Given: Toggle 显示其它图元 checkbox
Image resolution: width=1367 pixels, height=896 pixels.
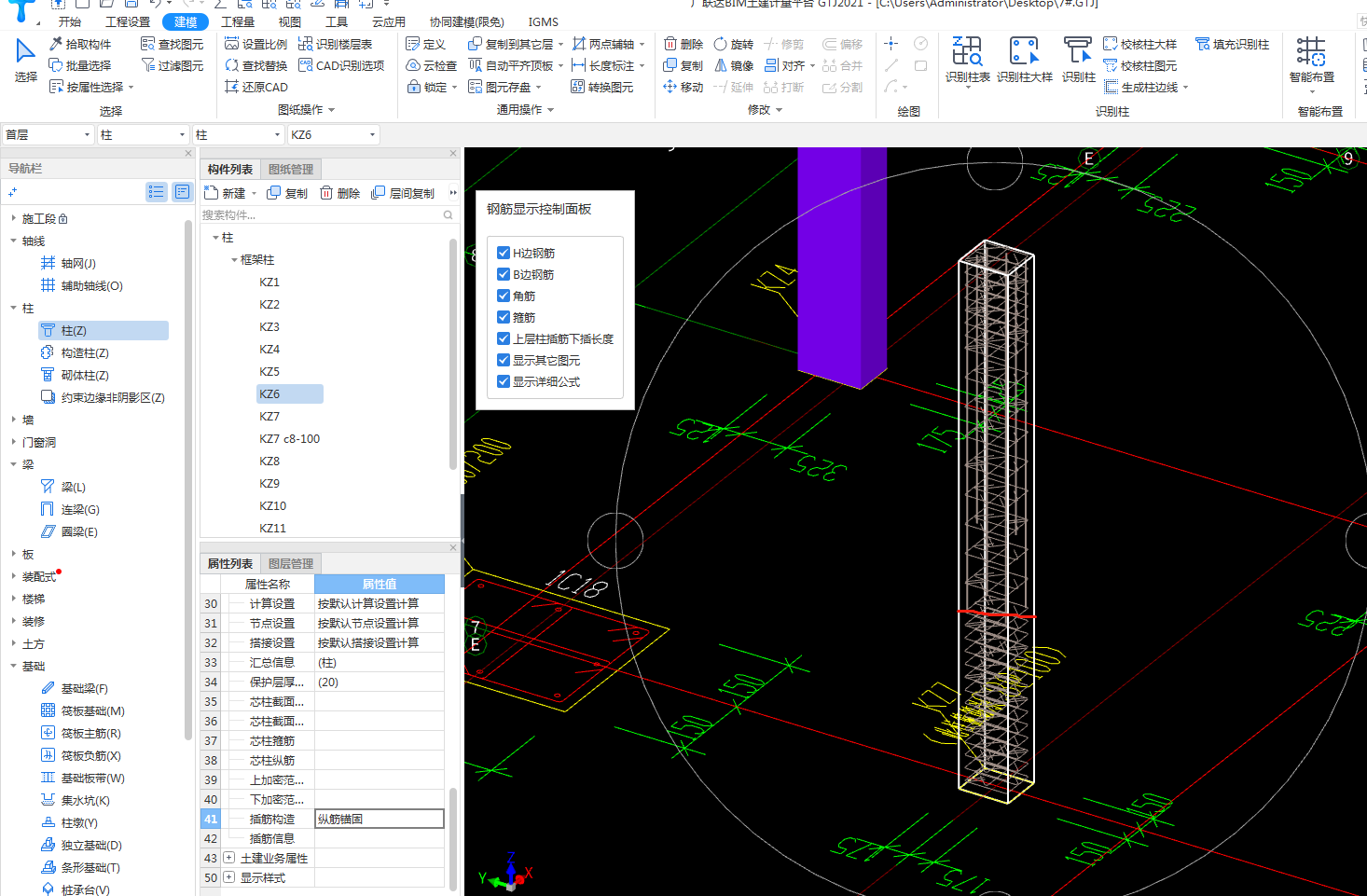Looking at the screenshot, I should tap(504, 360).
